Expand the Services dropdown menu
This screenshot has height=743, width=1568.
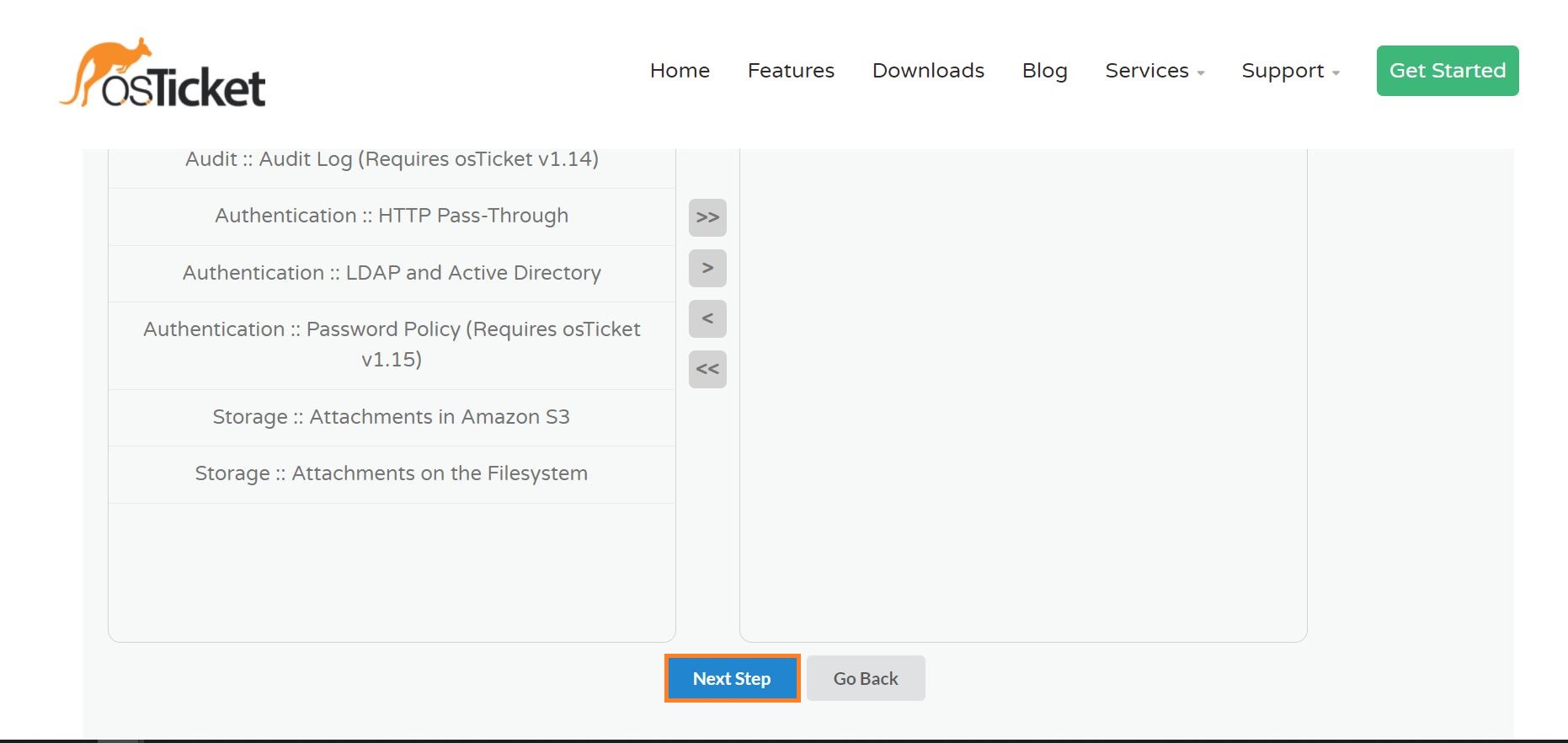pos(1154,71)
